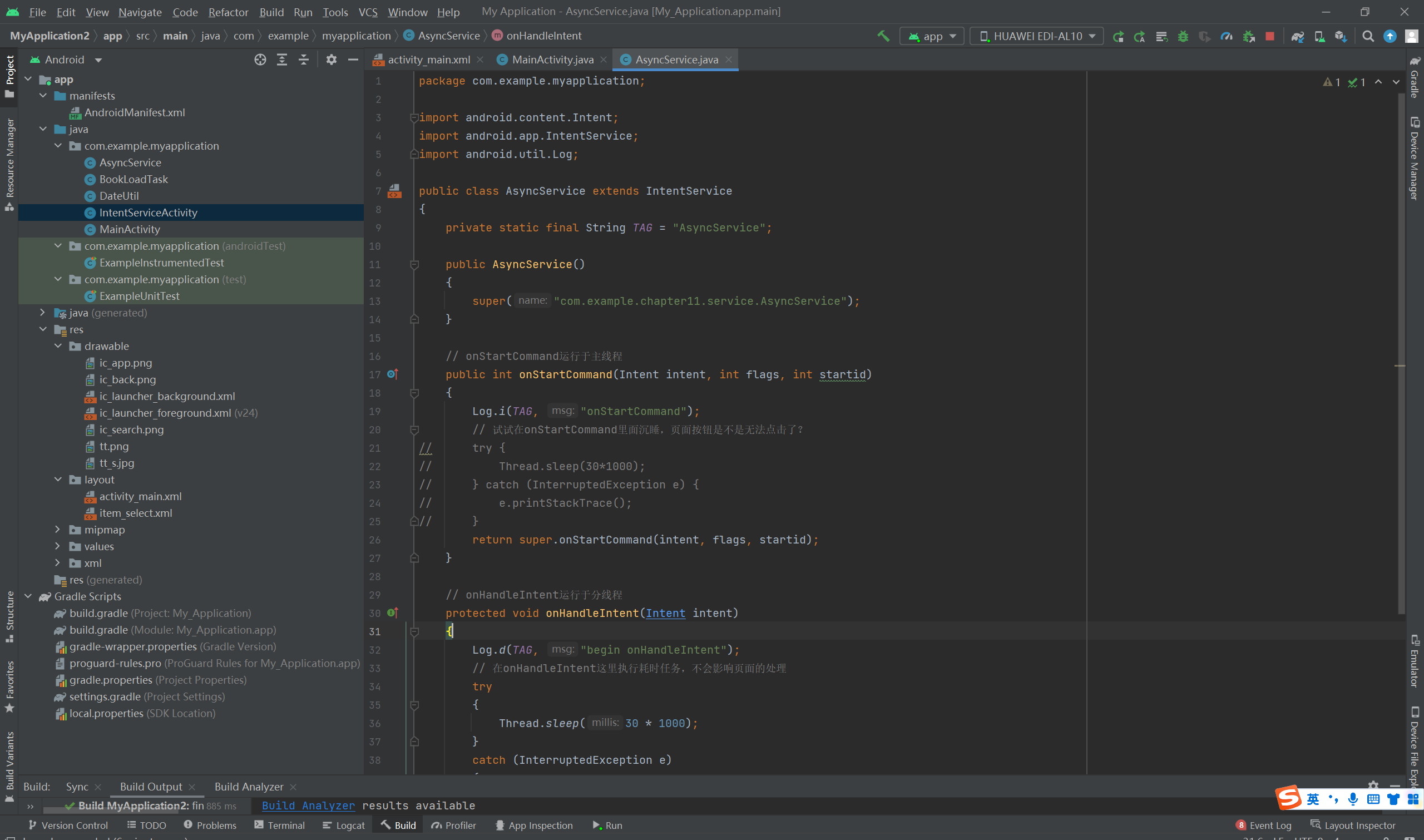Click the Search Everywhere magnifier icon
The height and width of the screenshot is (840, 1424).
[1368, 36]
